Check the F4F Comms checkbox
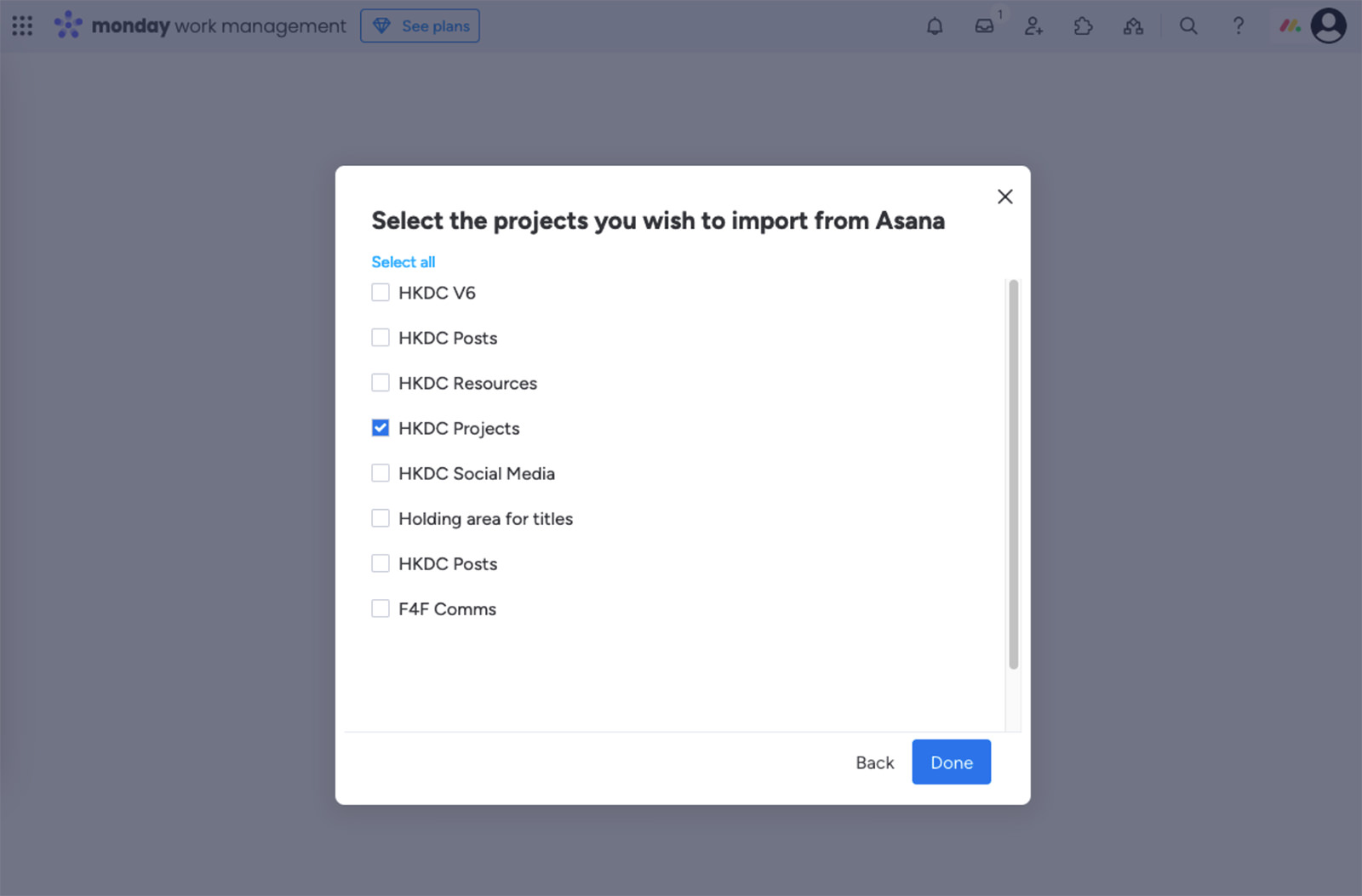1362x896 pixels. click(381, 608)
